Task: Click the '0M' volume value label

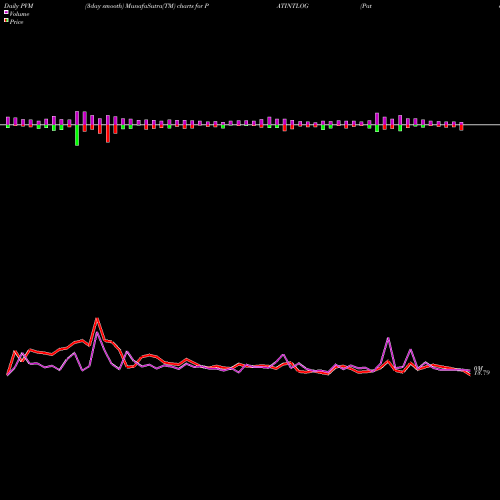Action: pyautogui.click(x=478, y=368)
